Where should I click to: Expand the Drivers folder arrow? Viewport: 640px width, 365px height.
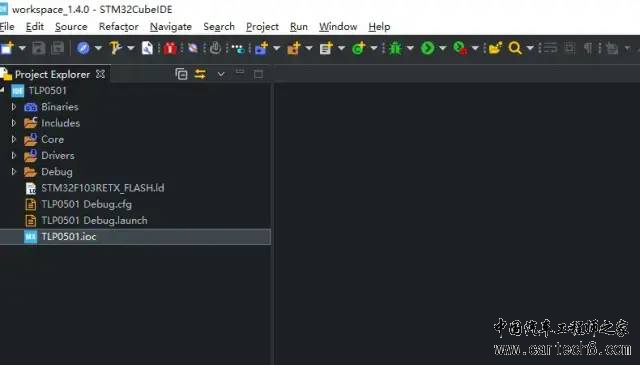coord(13,156)
